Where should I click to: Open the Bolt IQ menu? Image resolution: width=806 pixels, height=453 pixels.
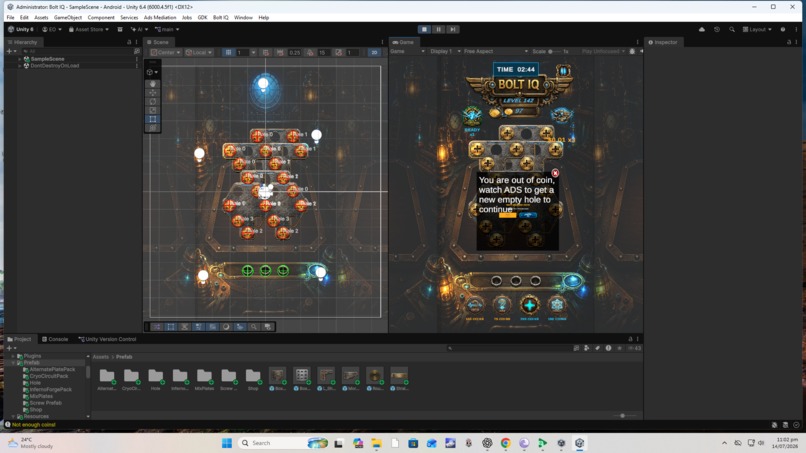(x=221, y=17)
